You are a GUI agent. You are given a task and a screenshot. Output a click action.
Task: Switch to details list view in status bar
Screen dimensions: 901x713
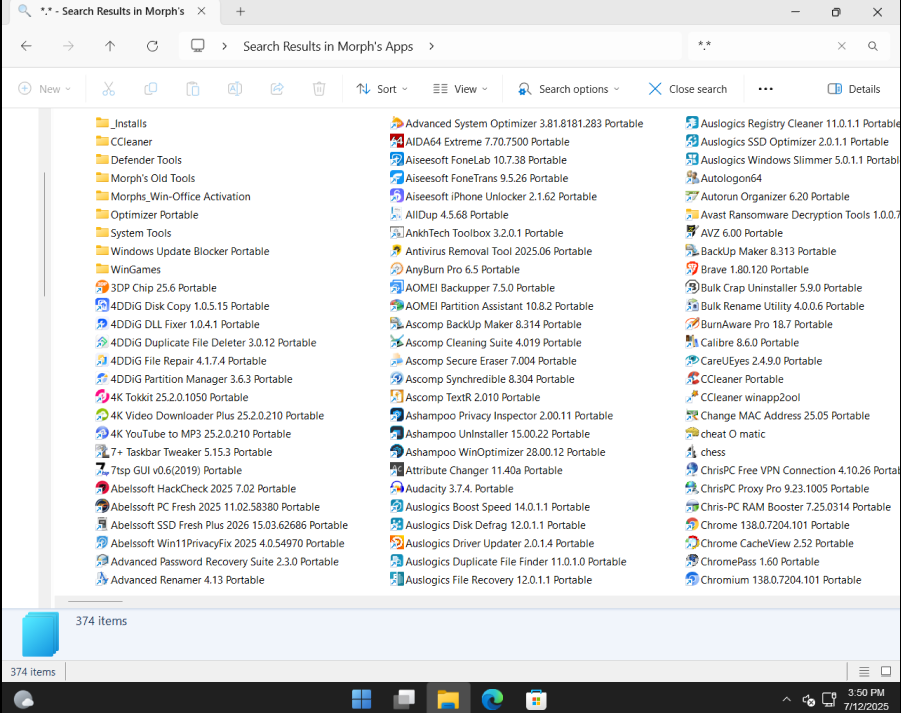point(864,671)
